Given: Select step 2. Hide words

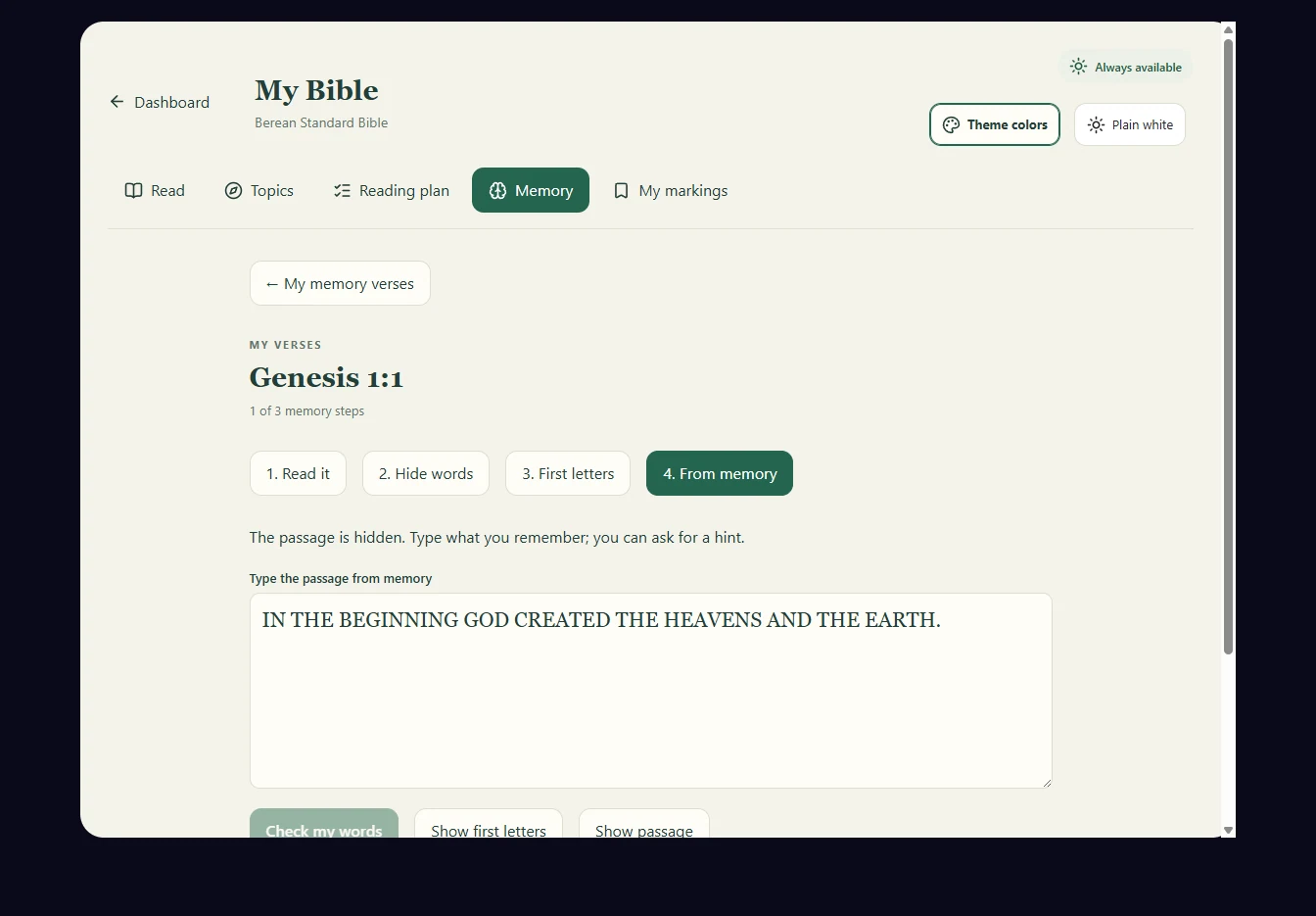Looking at the screenshot, I should pyautogui.click(x=426, y=473).
